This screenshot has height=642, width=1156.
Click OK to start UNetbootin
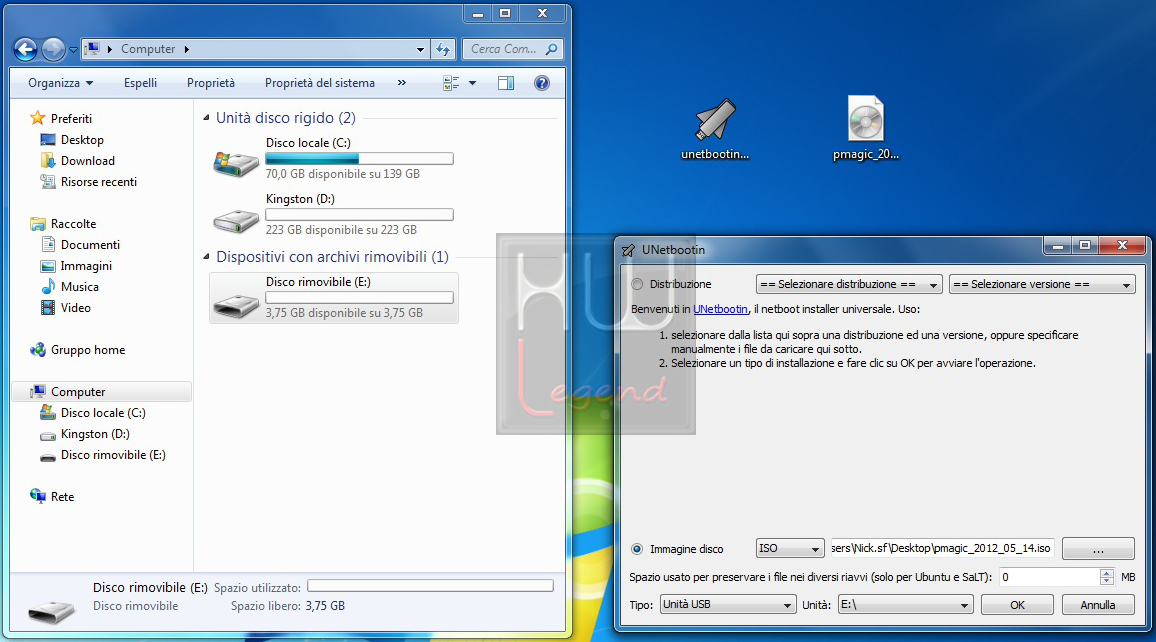[x=1017, y=605]
